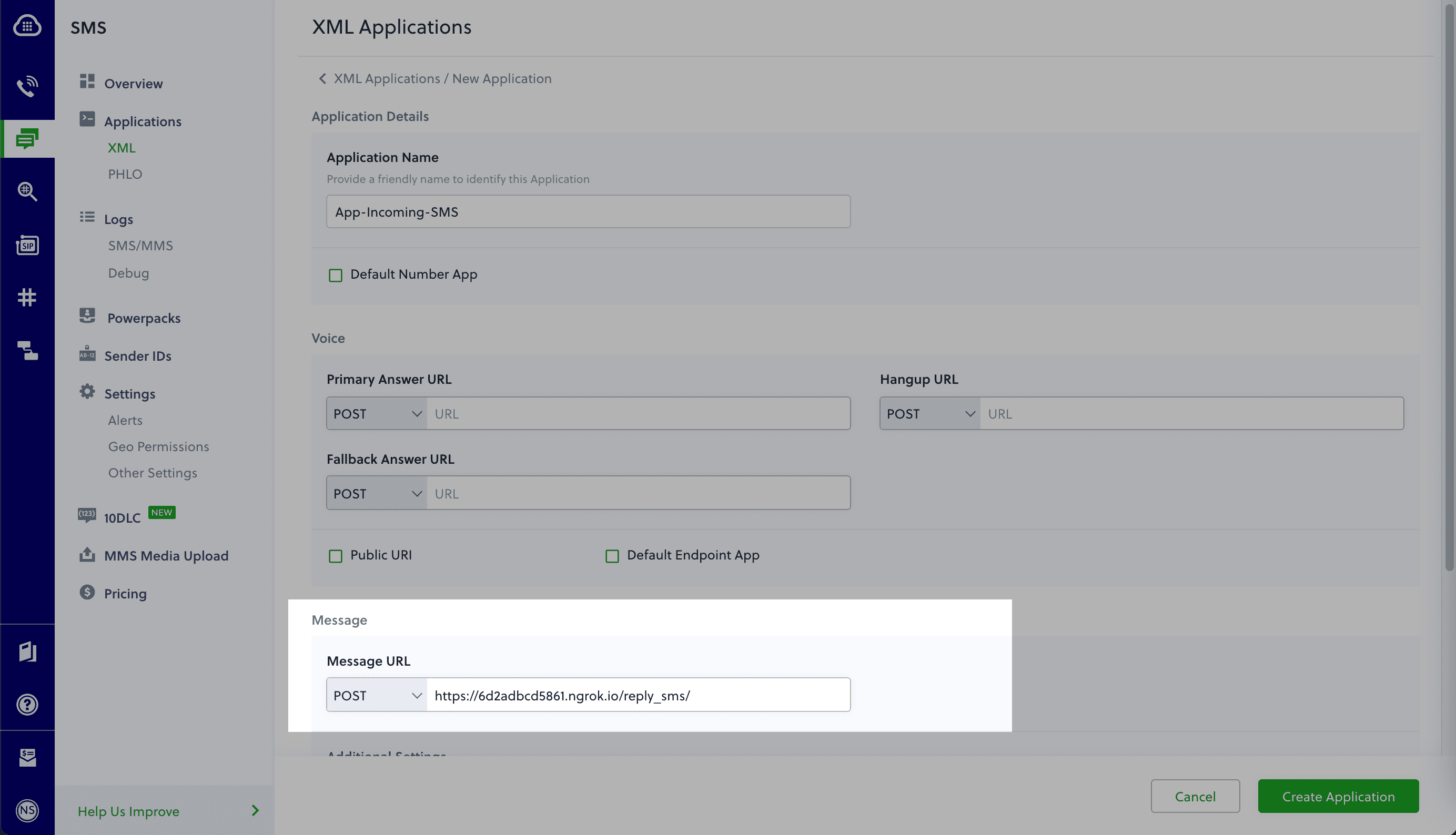This screenshot has width=1456, height=835.
Task: Enable Default Endpoint App
Action: coord(612,555)
